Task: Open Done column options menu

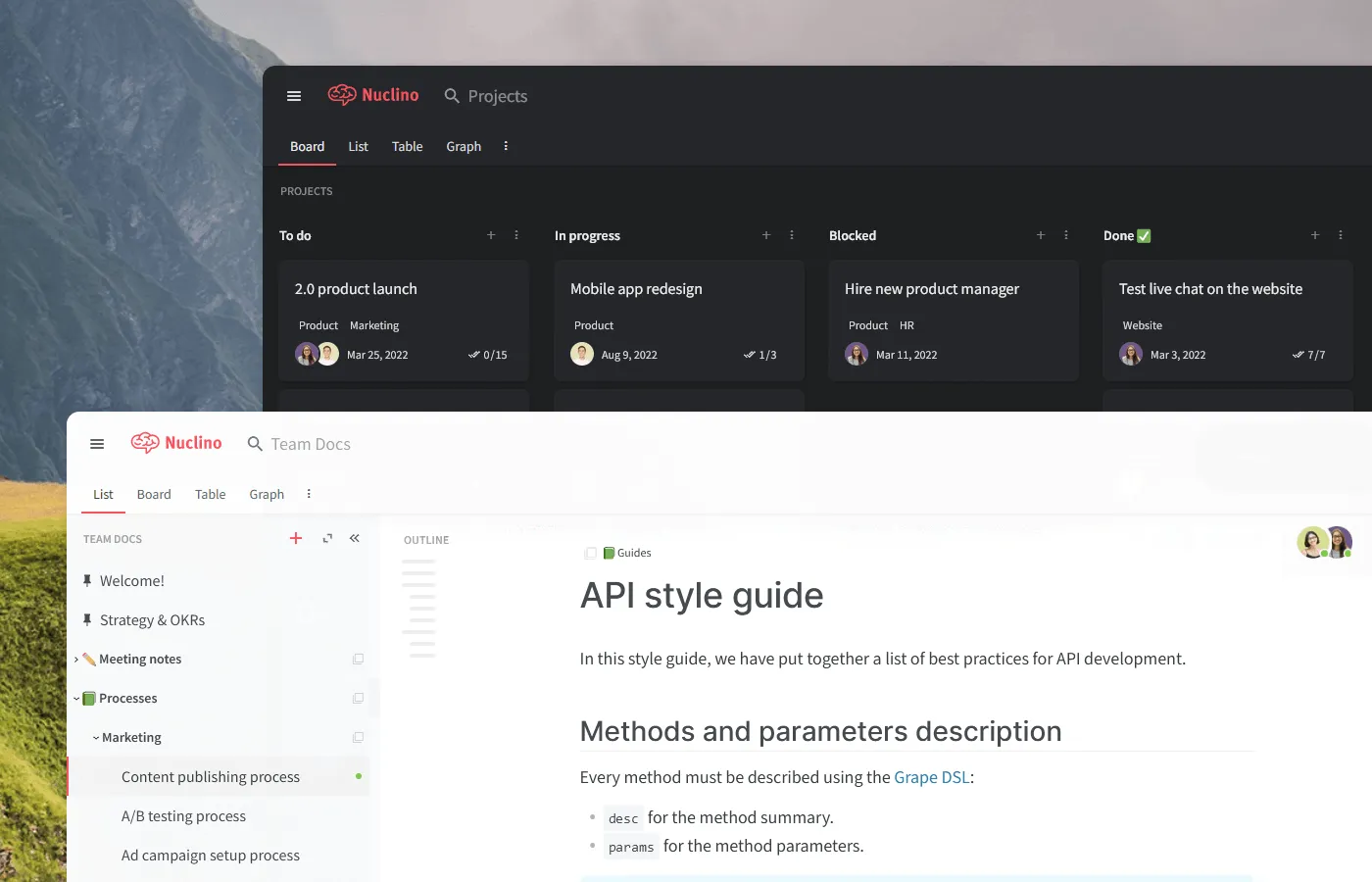Action: point(1341,235)
